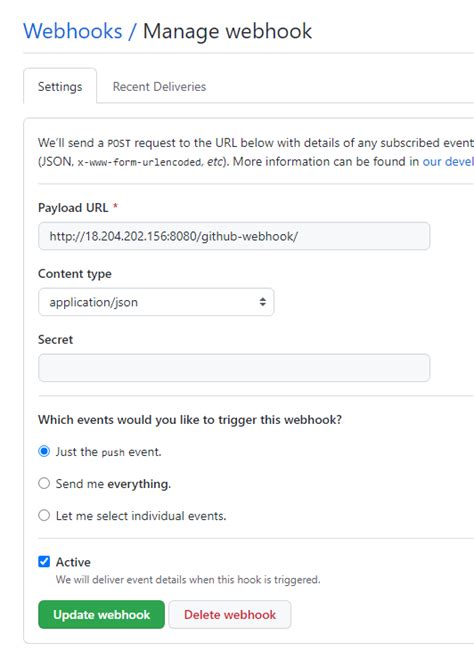
Task: Focus the empty Secret input field
Action: (234, 367)
